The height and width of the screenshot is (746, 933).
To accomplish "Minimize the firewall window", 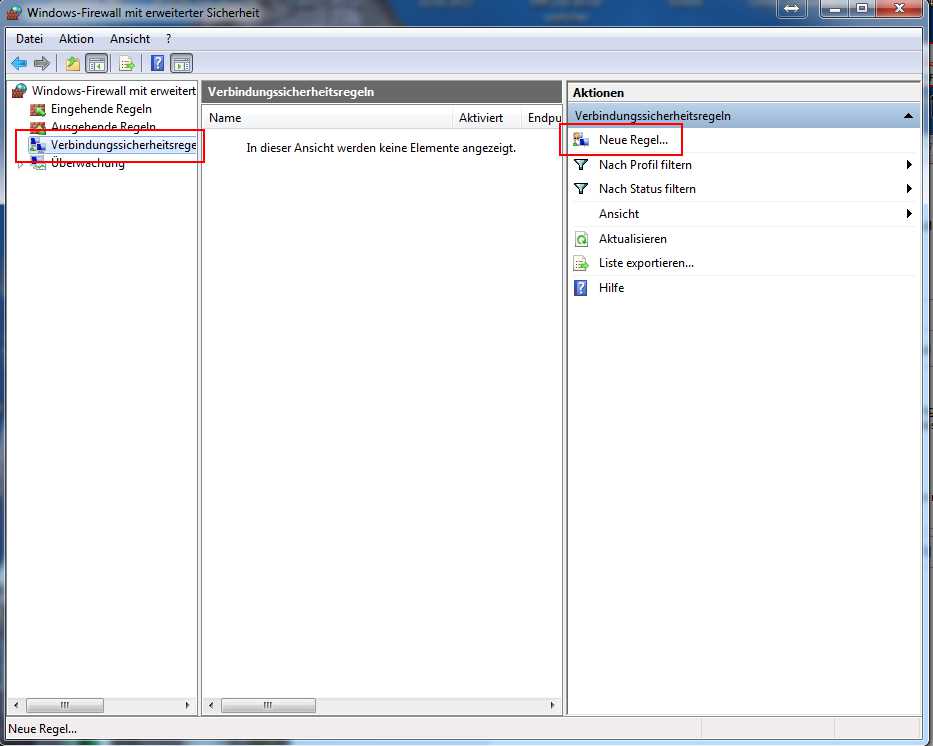I will [834, 9].
